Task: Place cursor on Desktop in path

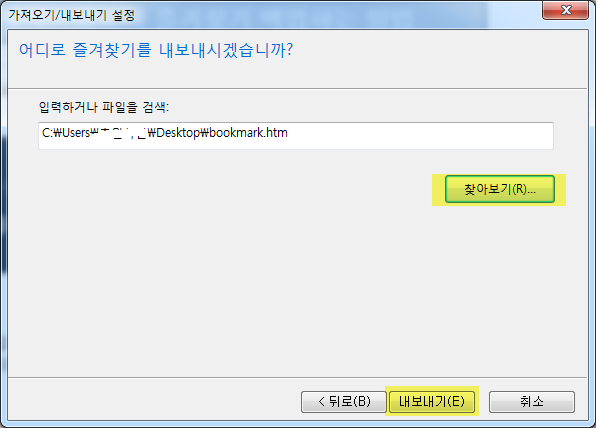Action: click(178, 133)
